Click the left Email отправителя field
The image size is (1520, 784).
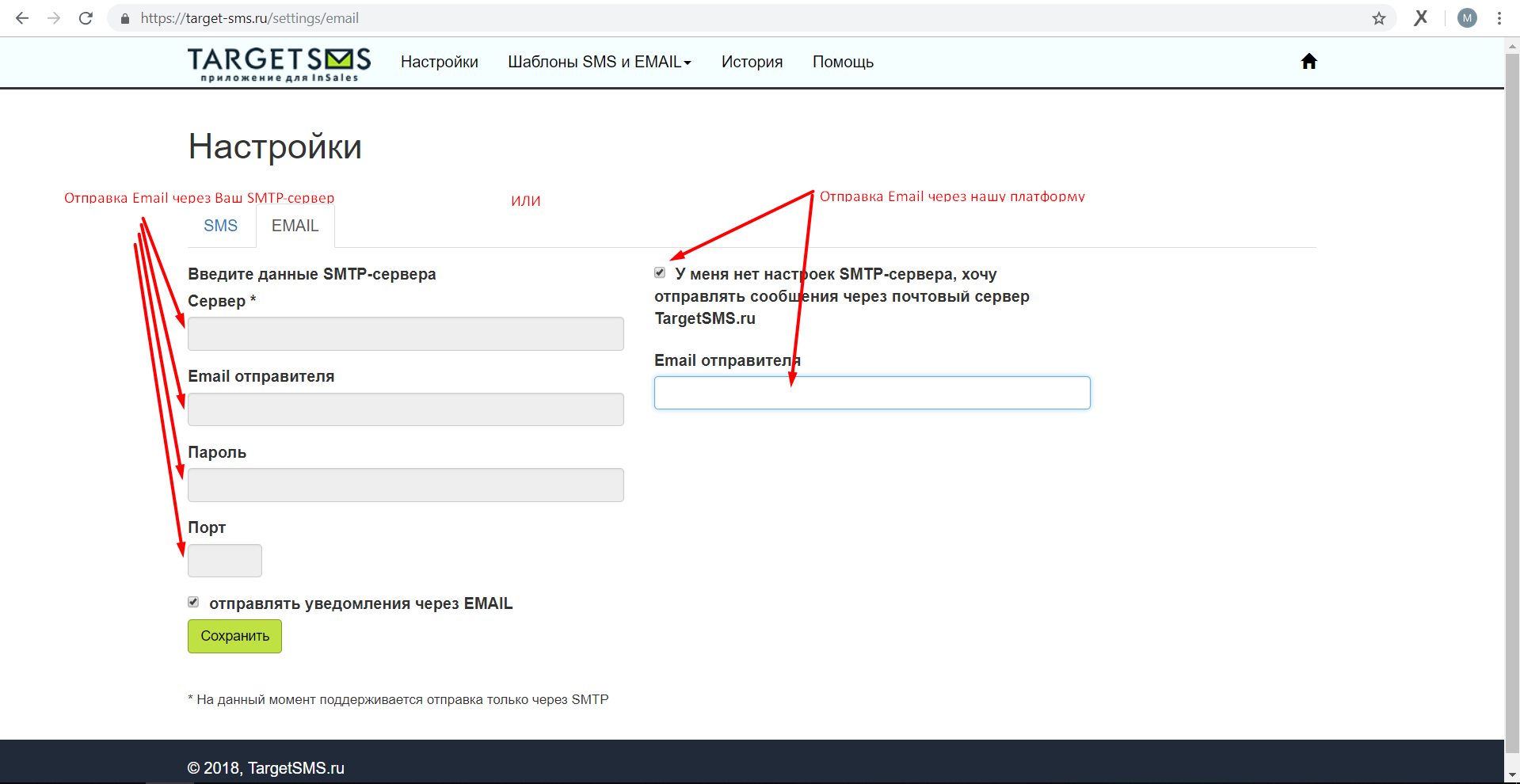406,409
